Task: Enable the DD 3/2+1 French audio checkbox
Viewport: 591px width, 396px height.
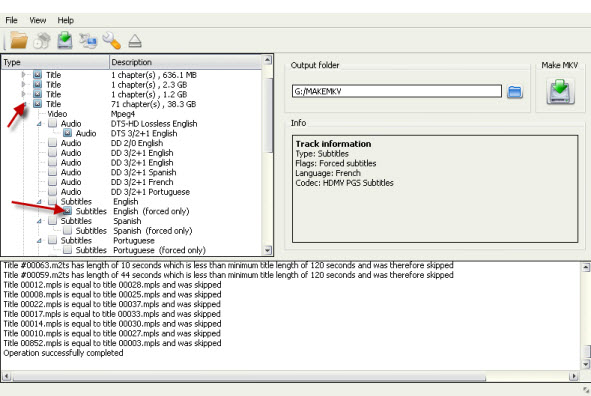Action: click(x=52, y=182)
